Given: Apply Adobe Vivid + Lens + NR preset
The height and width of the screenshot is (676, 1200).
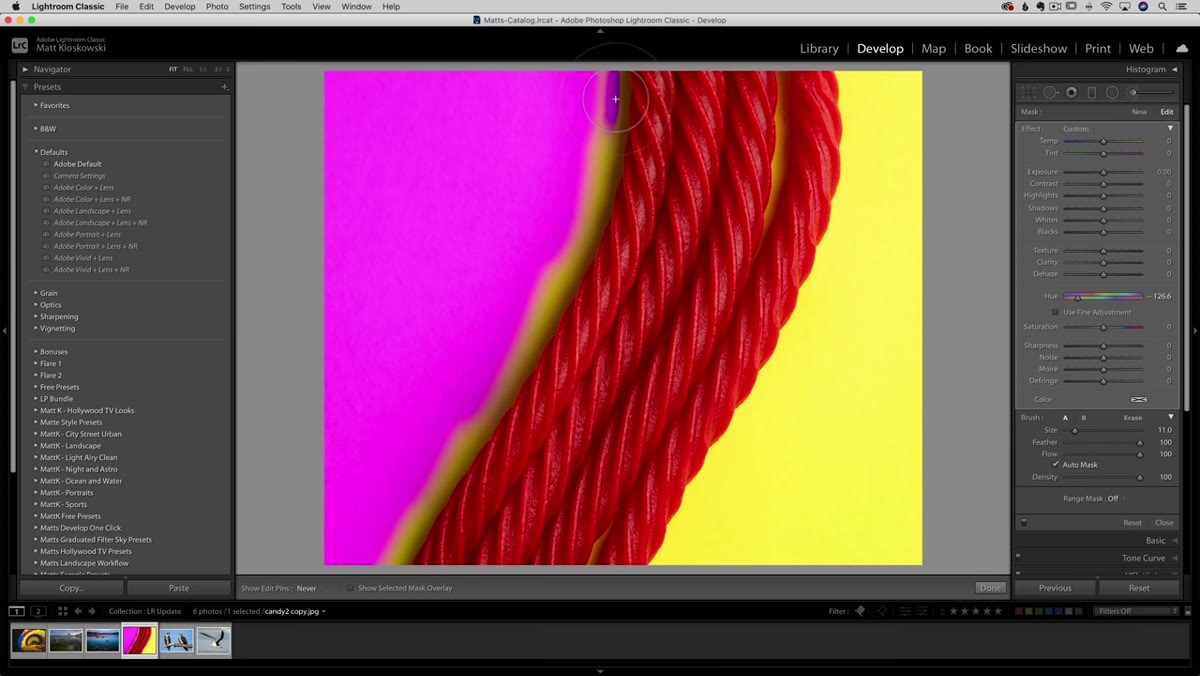Looking at the screenshot, I should pyautogui.click(x=90, y=269).
